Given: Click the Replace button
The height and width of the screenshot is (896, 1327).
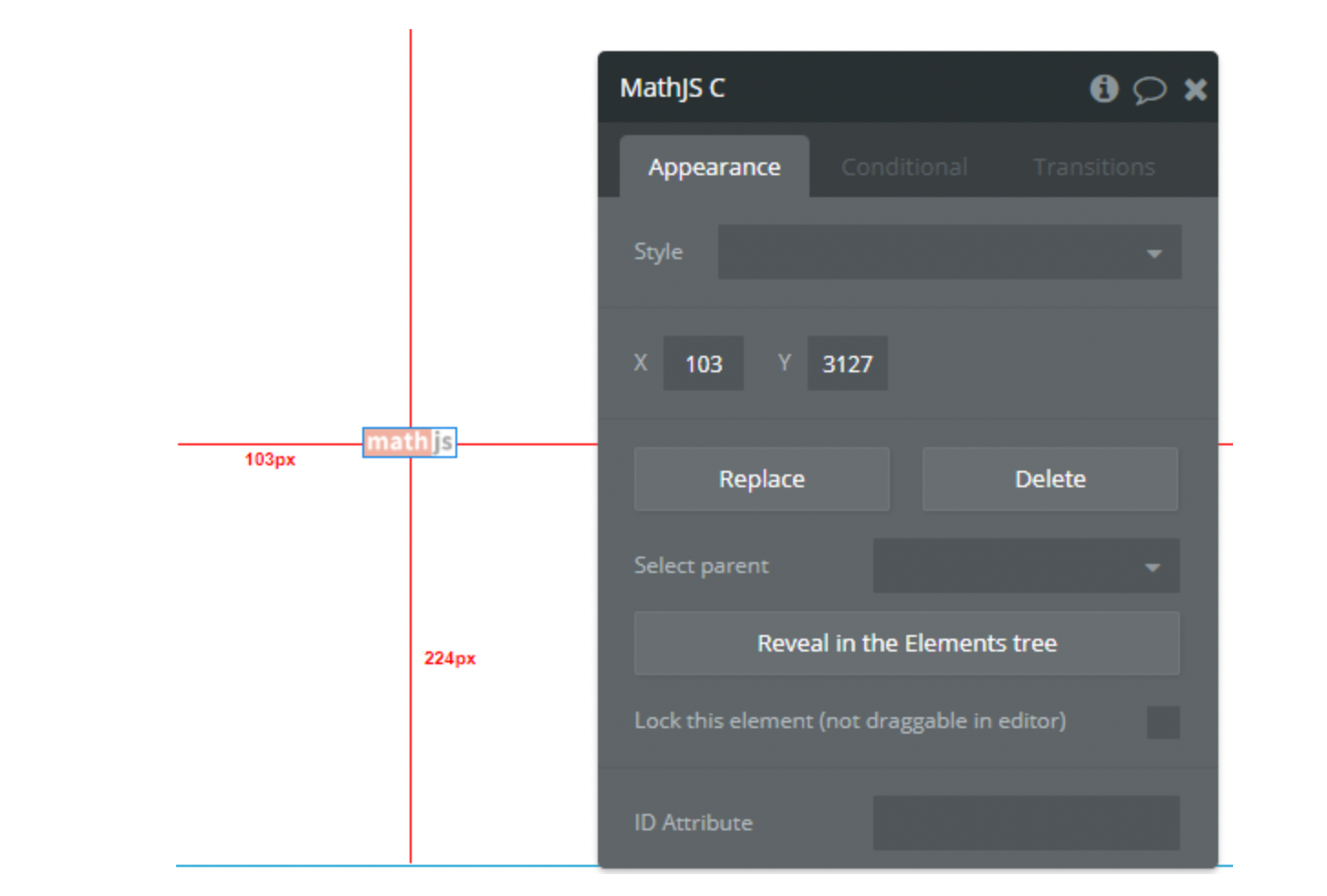Looking at the screenshot, I should coord(762,479).
